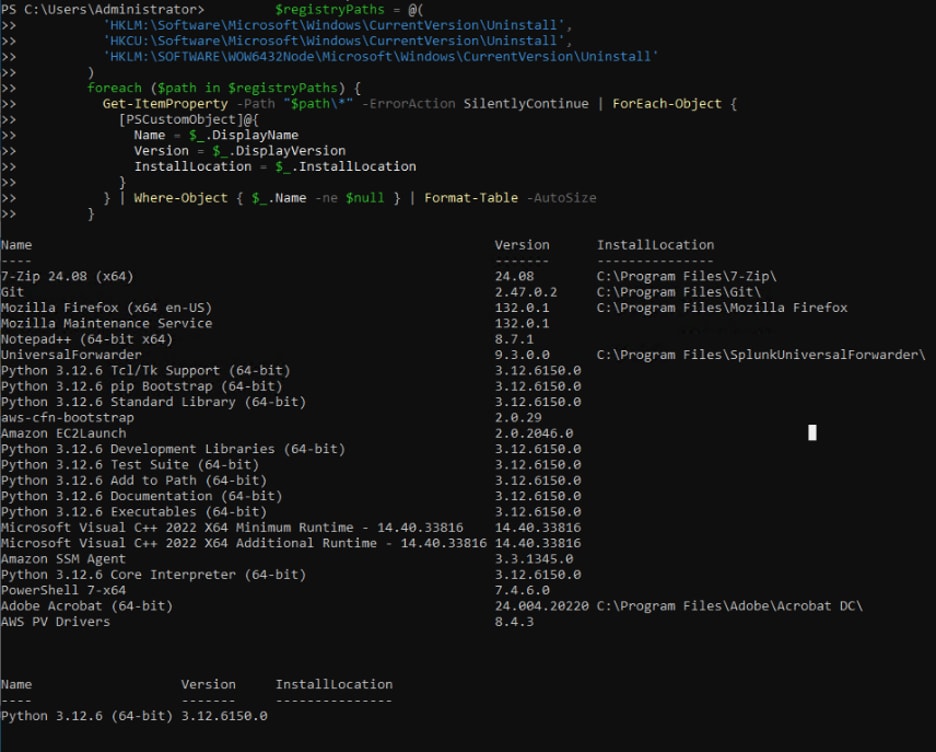The width and height of the screenshot is (936, 752).
Task: Click Python 3.12.6 Documentation entry
Action: (x=142, y=495)
